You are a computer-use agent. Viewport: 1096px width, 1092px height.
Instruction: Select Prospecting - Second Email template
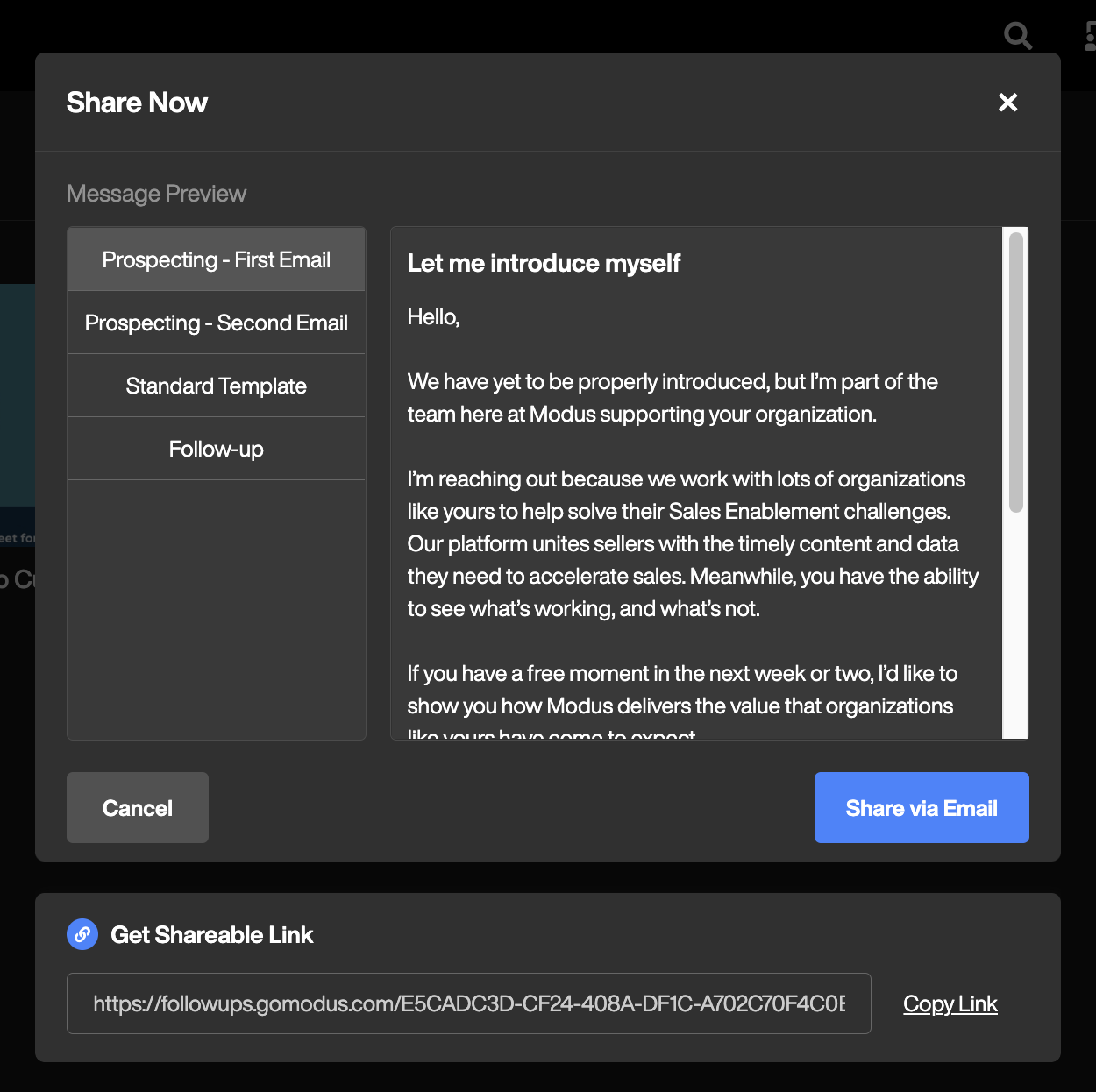[217, 323]
